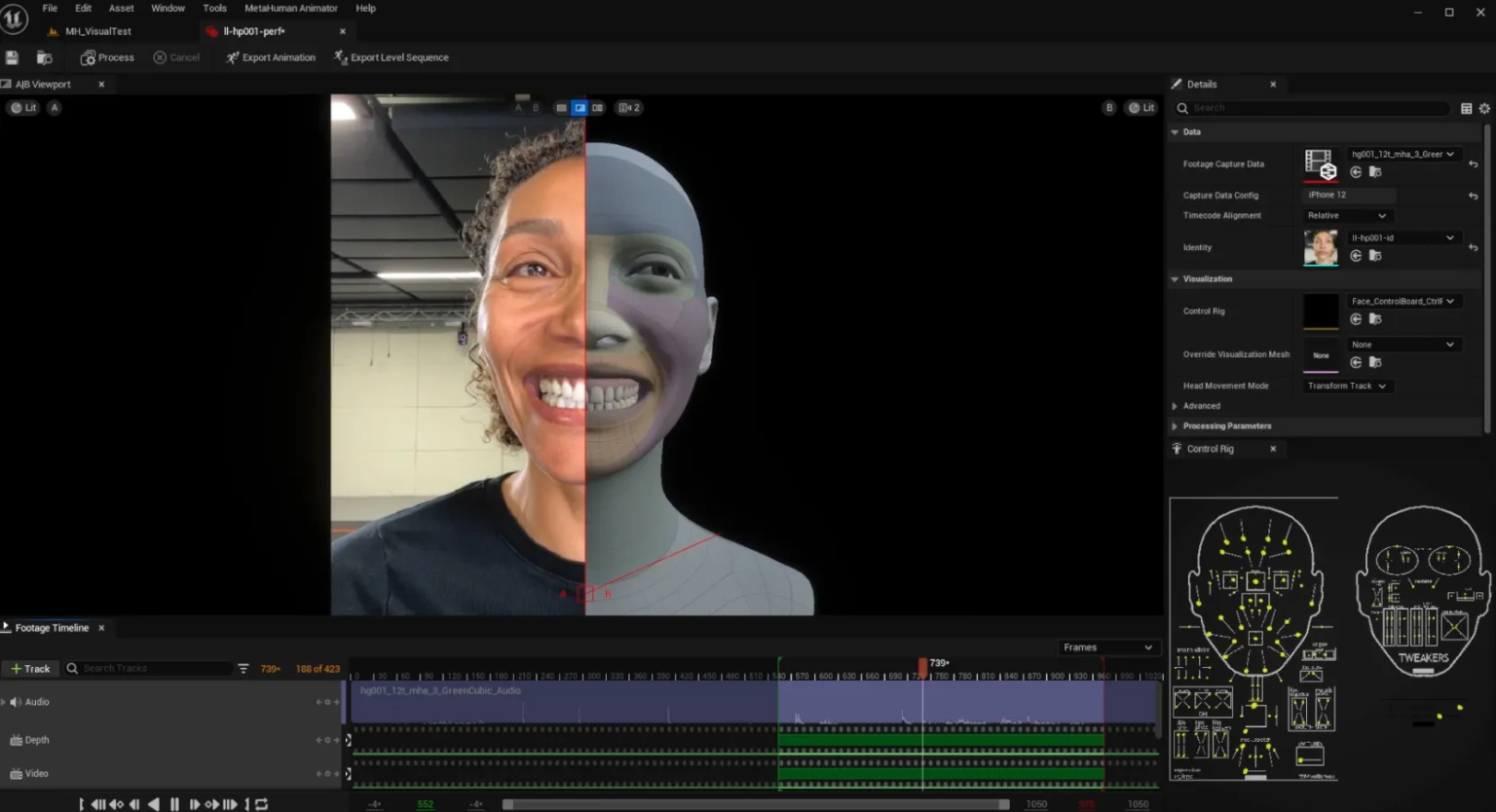Click the Track filter options icon

click(243, 669)
